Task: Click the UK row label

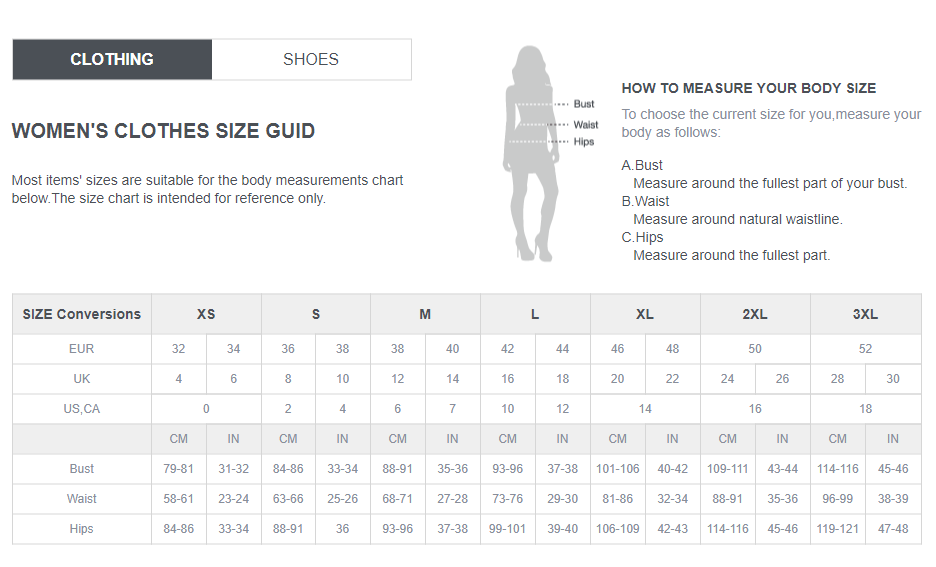Action: coord(82,379)
